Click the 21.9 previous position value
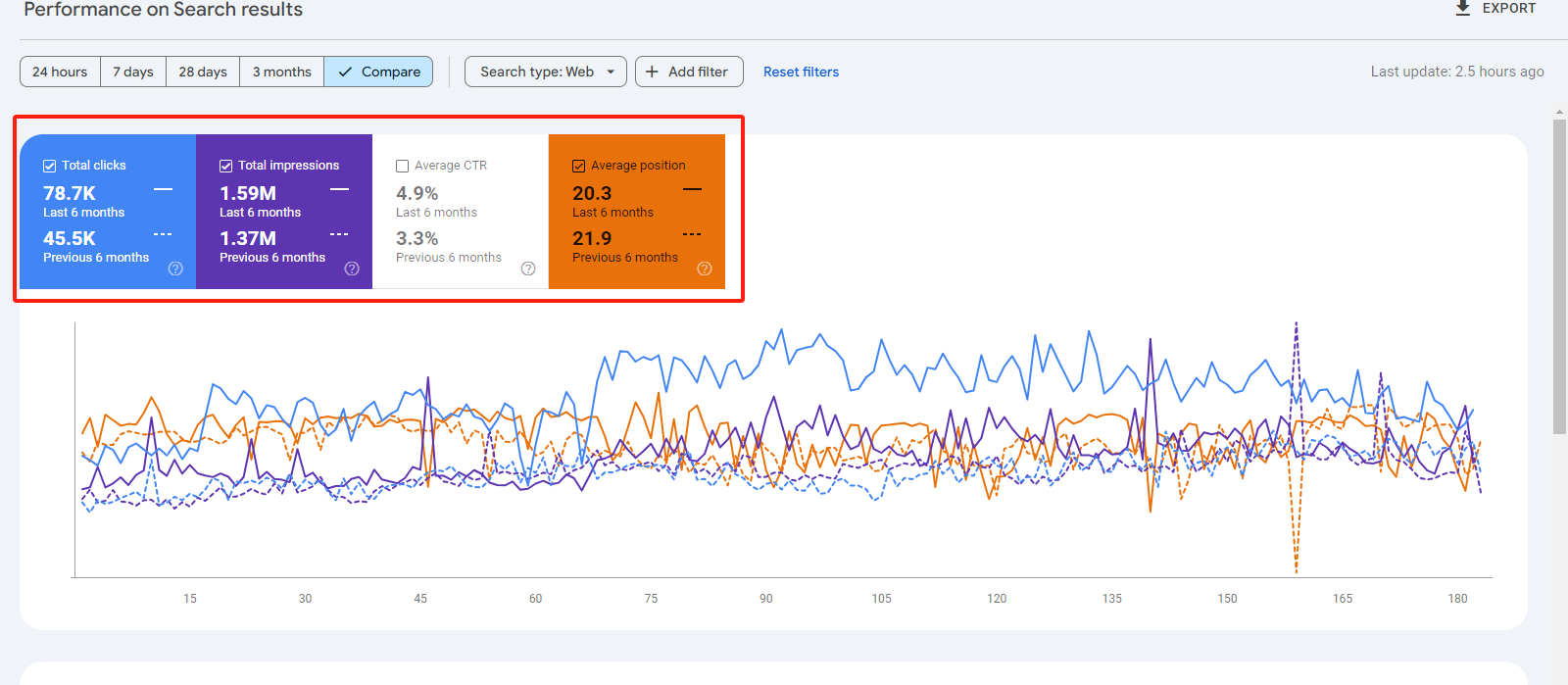The width and height of the screenshot is (1568, 685). [x=592, y=238]
